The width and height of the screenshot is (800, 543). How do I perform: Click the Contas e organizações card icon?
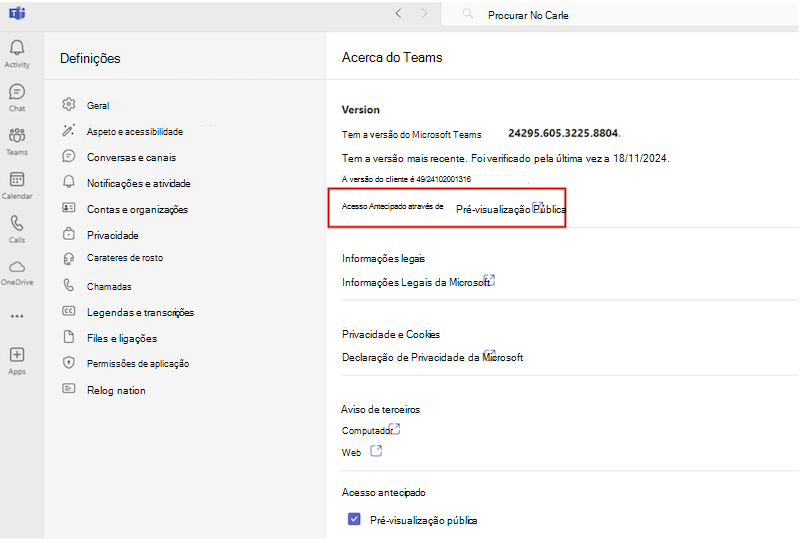tap(69, 208)
